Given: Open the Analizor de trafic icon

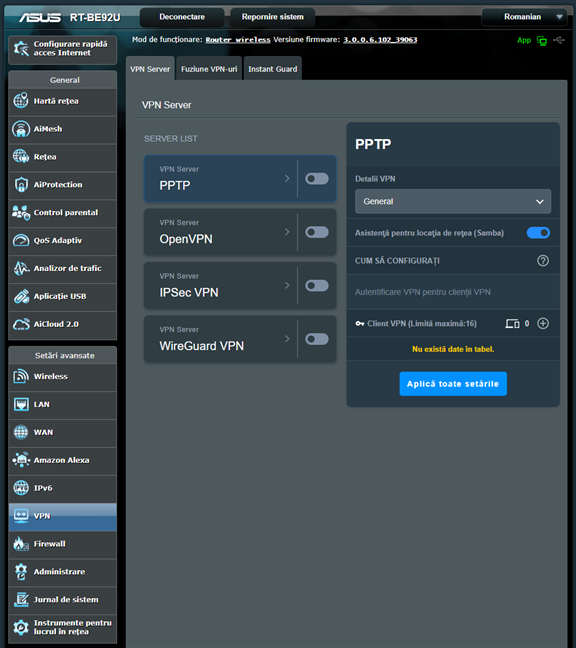Looking at the screenshot, I should point(21,269).
